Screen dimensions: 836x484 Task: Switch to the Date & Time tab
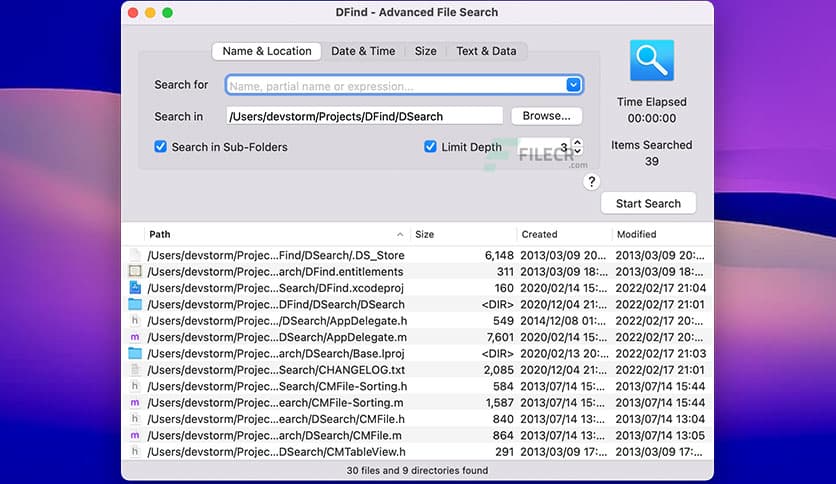[363, 51]
